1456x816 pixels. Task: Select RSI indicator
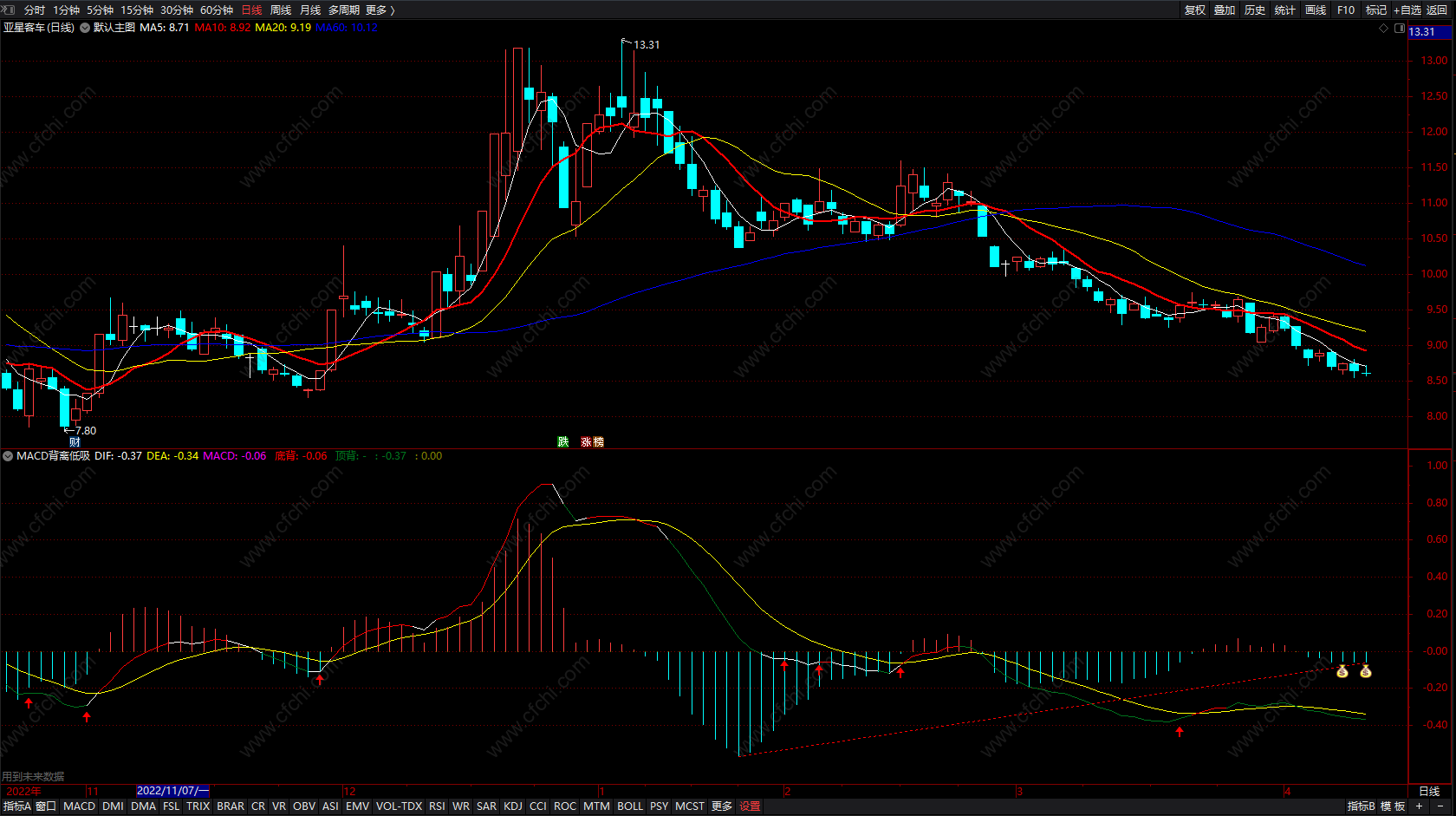pyautogui.click(x=437, y=806)
